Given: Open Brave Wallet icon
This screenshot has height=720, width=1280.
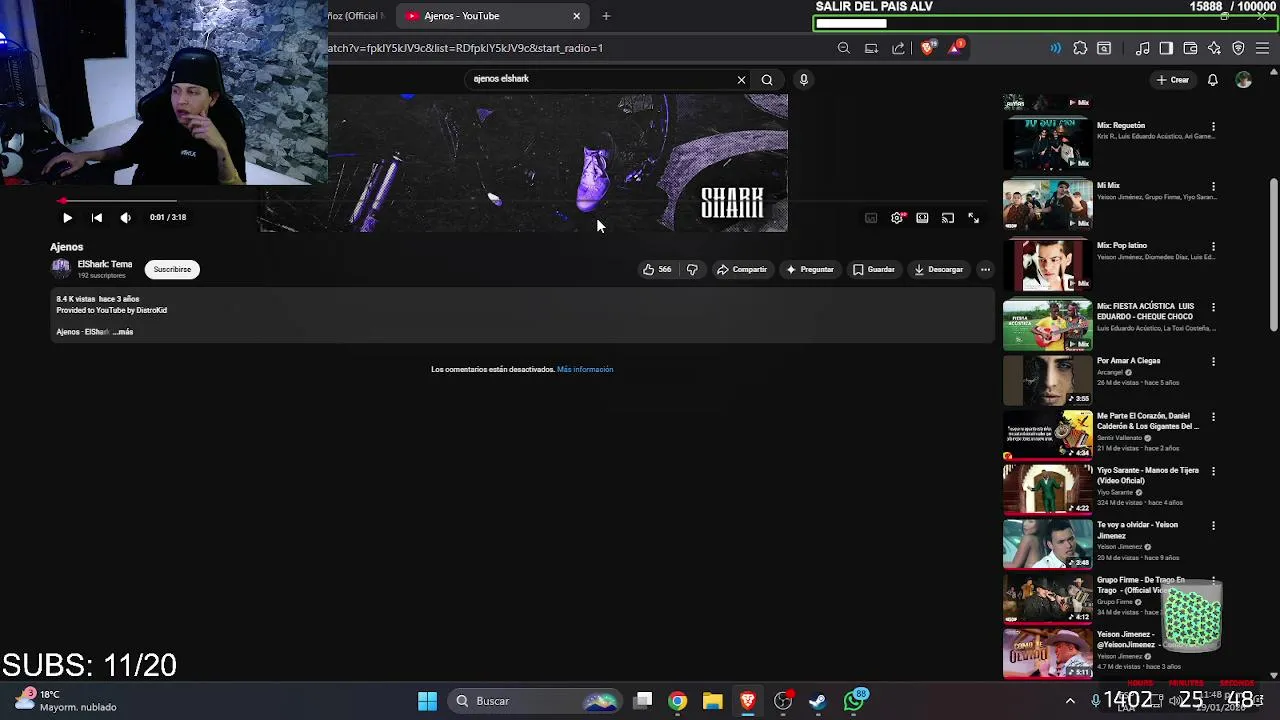Looking at the screenshot, I should (x=1190, y=48).
